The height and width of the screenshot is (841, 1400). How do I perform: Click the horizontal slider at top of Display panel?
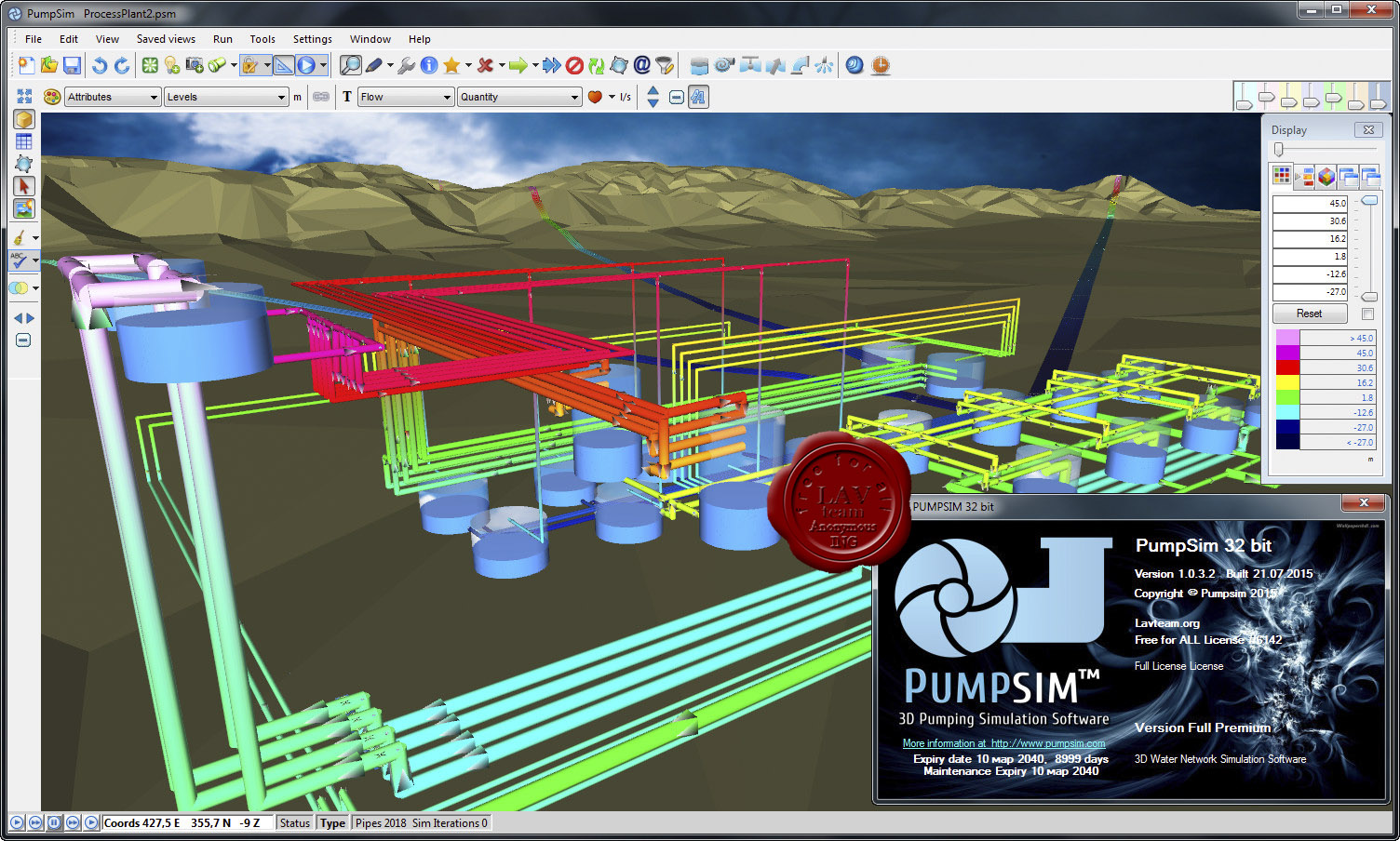point(1325,149)
